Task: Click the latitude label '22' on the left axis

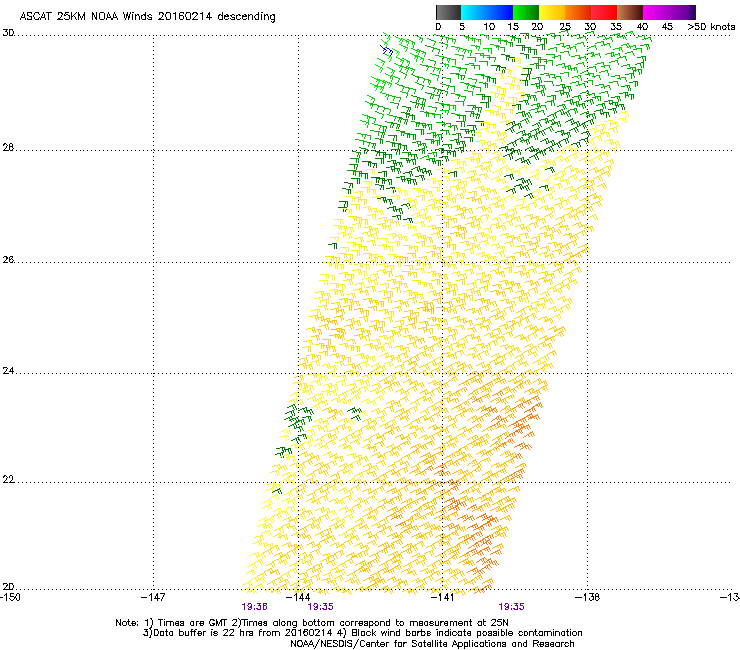Action: [8, 480]
